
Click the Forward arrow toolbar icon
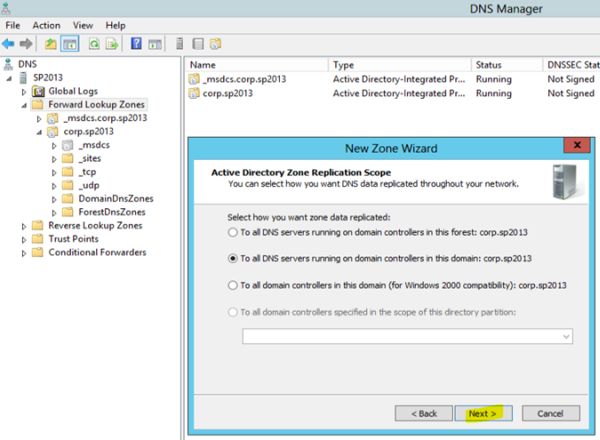click(x=26, y=44)
